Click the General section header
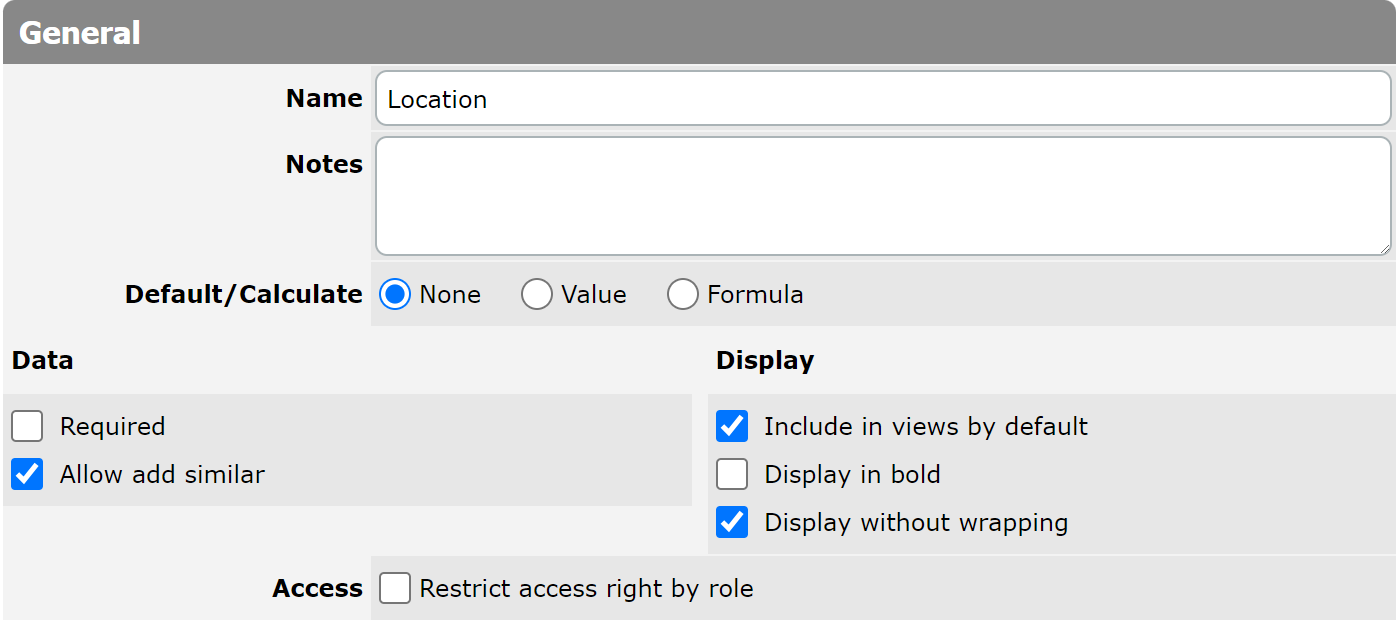This screenshot has width=1400, height=622. [700, 32]
